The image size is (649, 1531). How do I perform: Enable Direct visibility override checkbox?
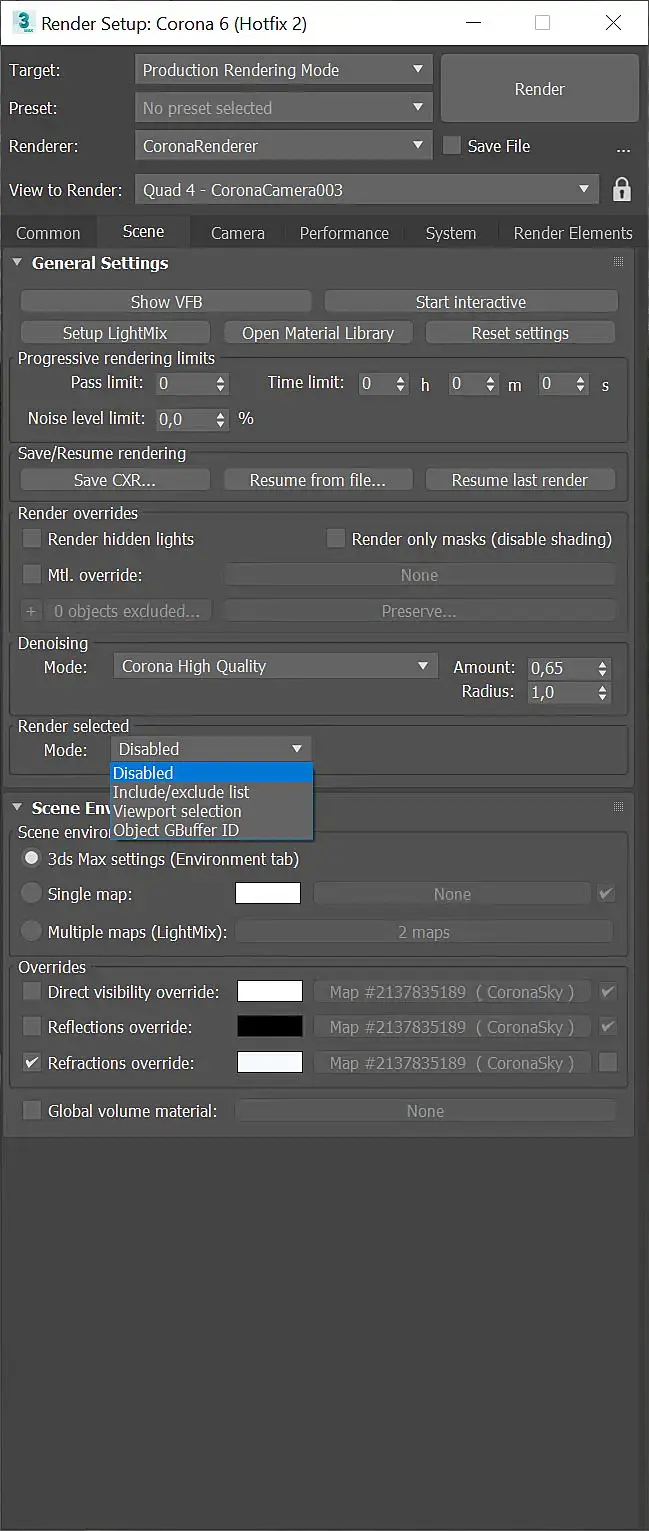[x=32, y=991]
